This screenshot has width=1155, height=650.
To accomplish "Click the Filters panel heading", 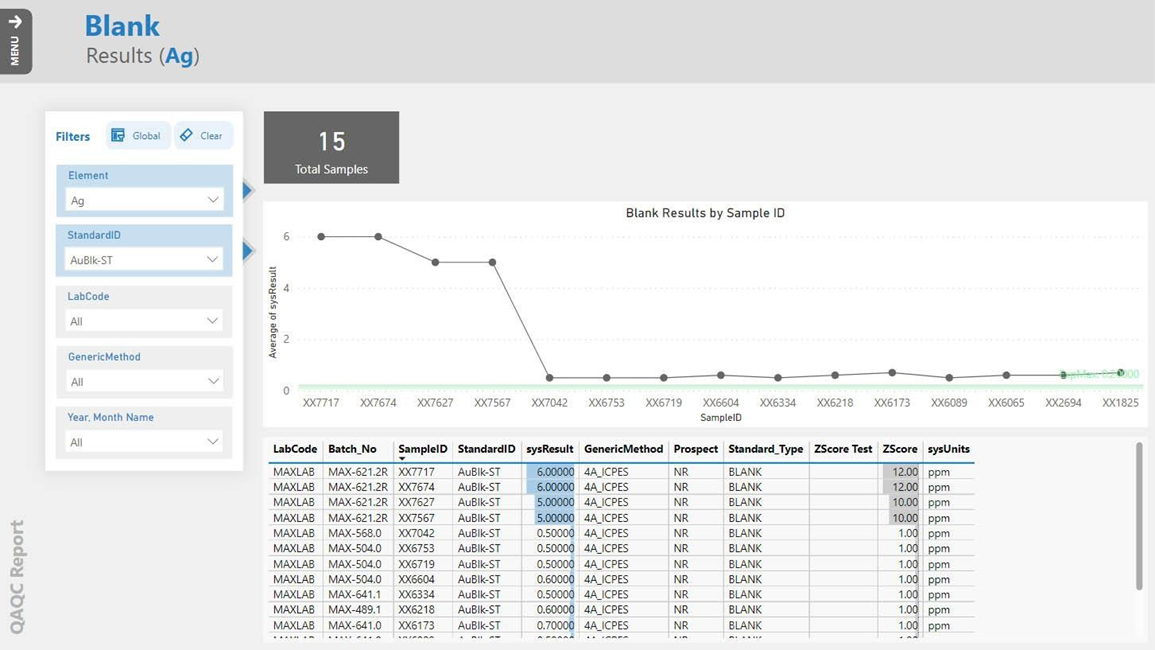I will pyautogui.click(x=72, y=136).
